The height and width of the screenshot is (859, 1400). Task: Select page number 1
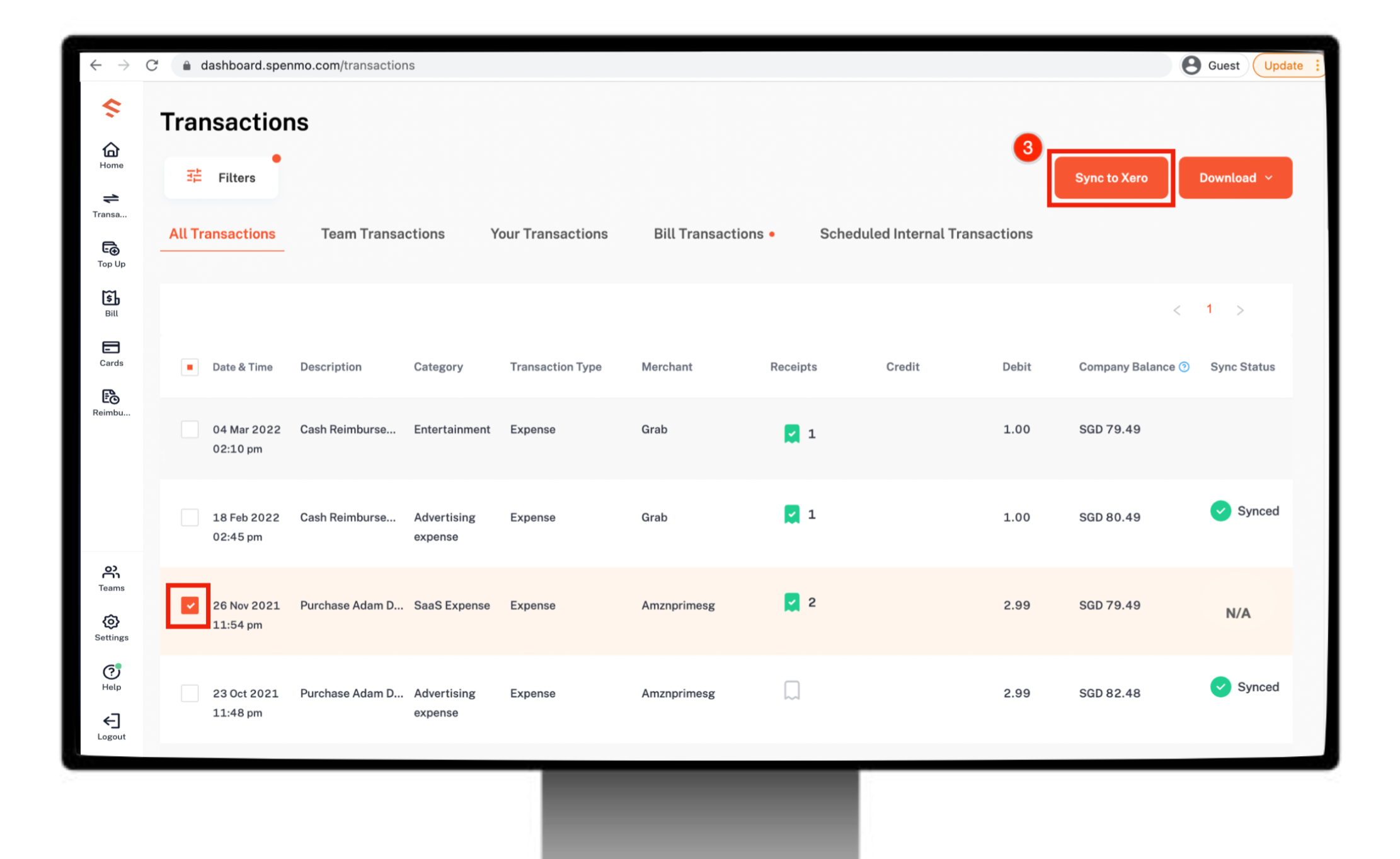click(1209, 309)
